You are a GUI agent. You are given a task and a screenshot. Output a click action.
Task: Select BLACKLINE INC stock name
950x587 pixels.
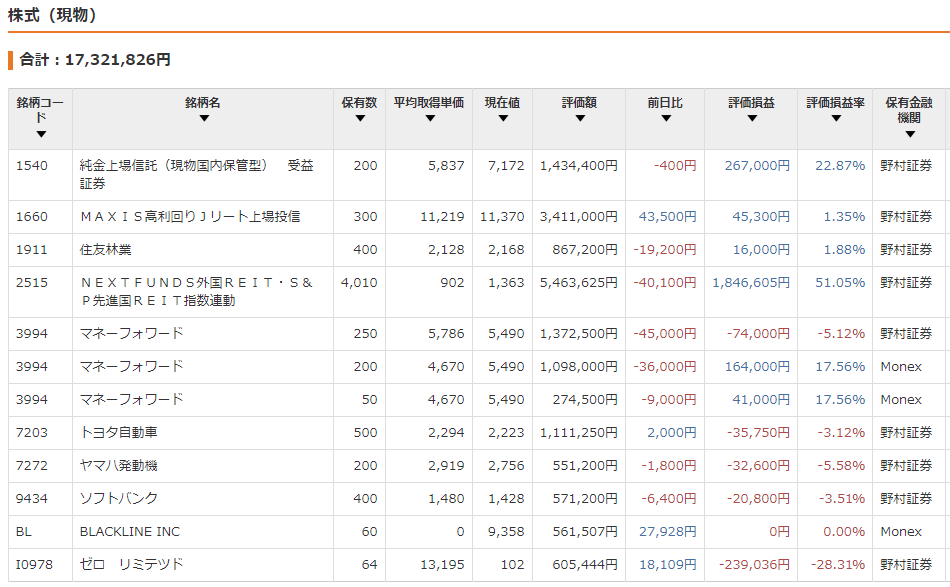pos(130,531)
